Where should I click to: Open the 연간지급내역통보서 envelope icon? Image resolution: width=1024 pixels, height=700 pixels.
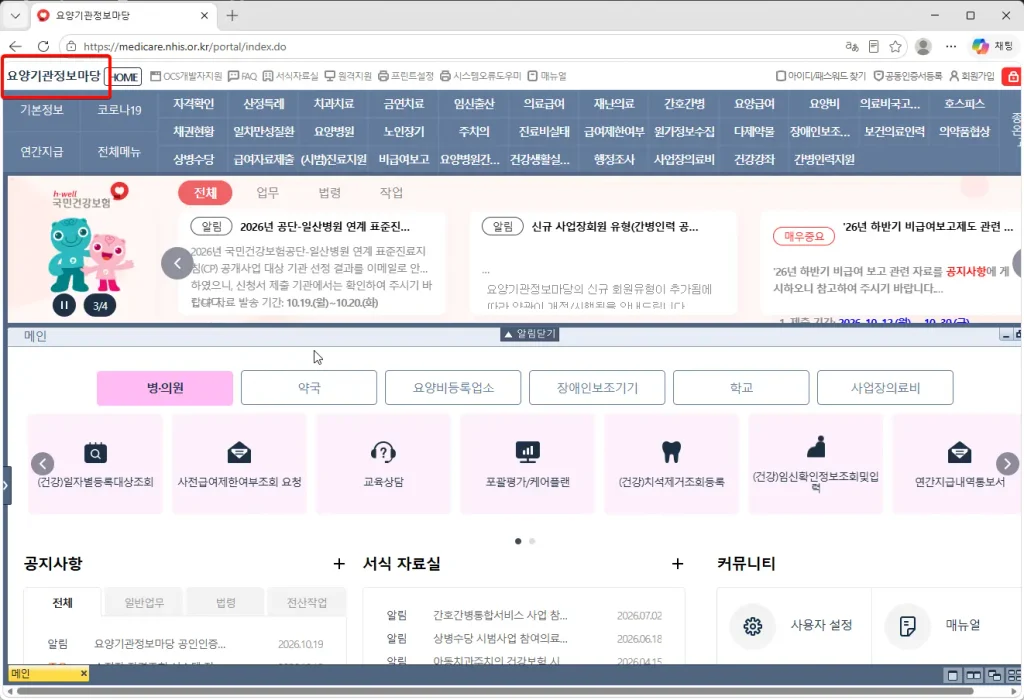click(959, 452)
